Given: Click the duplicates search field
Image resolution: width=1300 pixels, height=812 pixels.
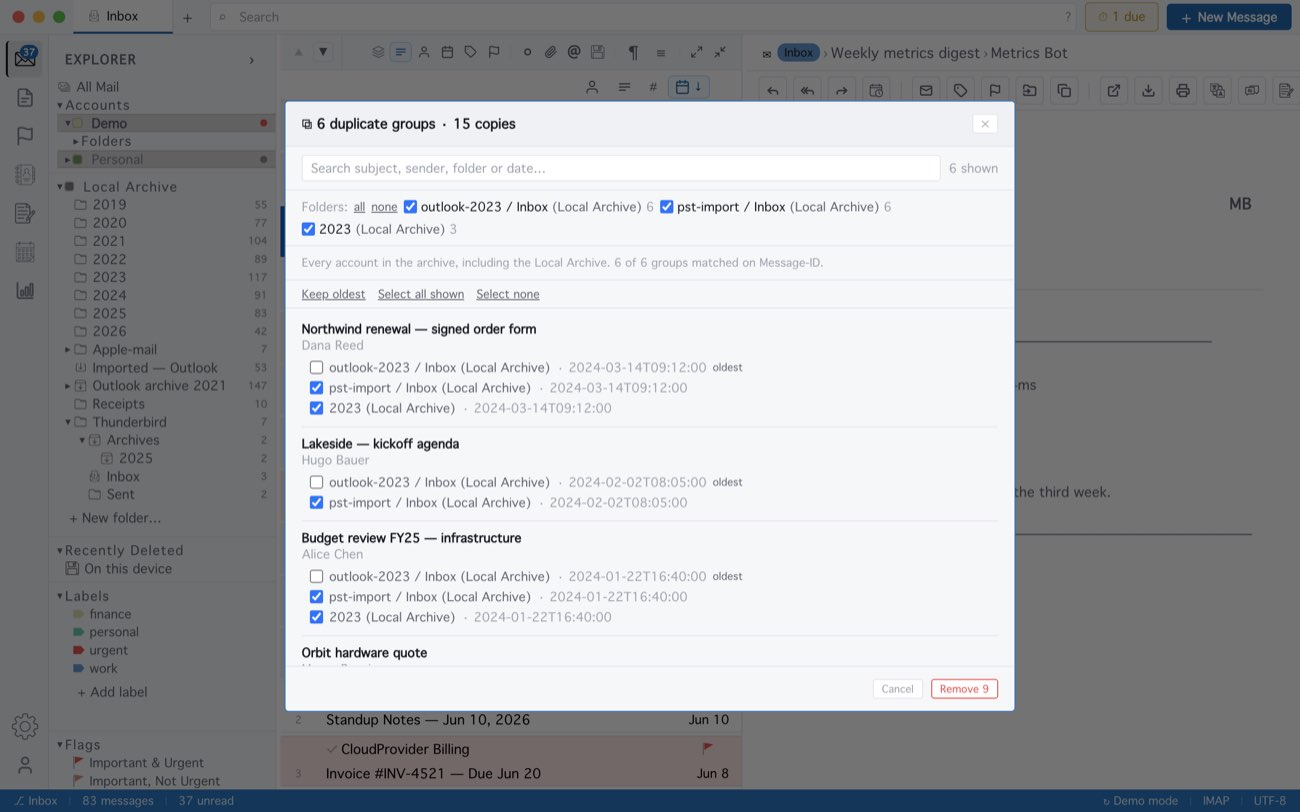Looking at the screenshot, I should click(x=621, y=168).
